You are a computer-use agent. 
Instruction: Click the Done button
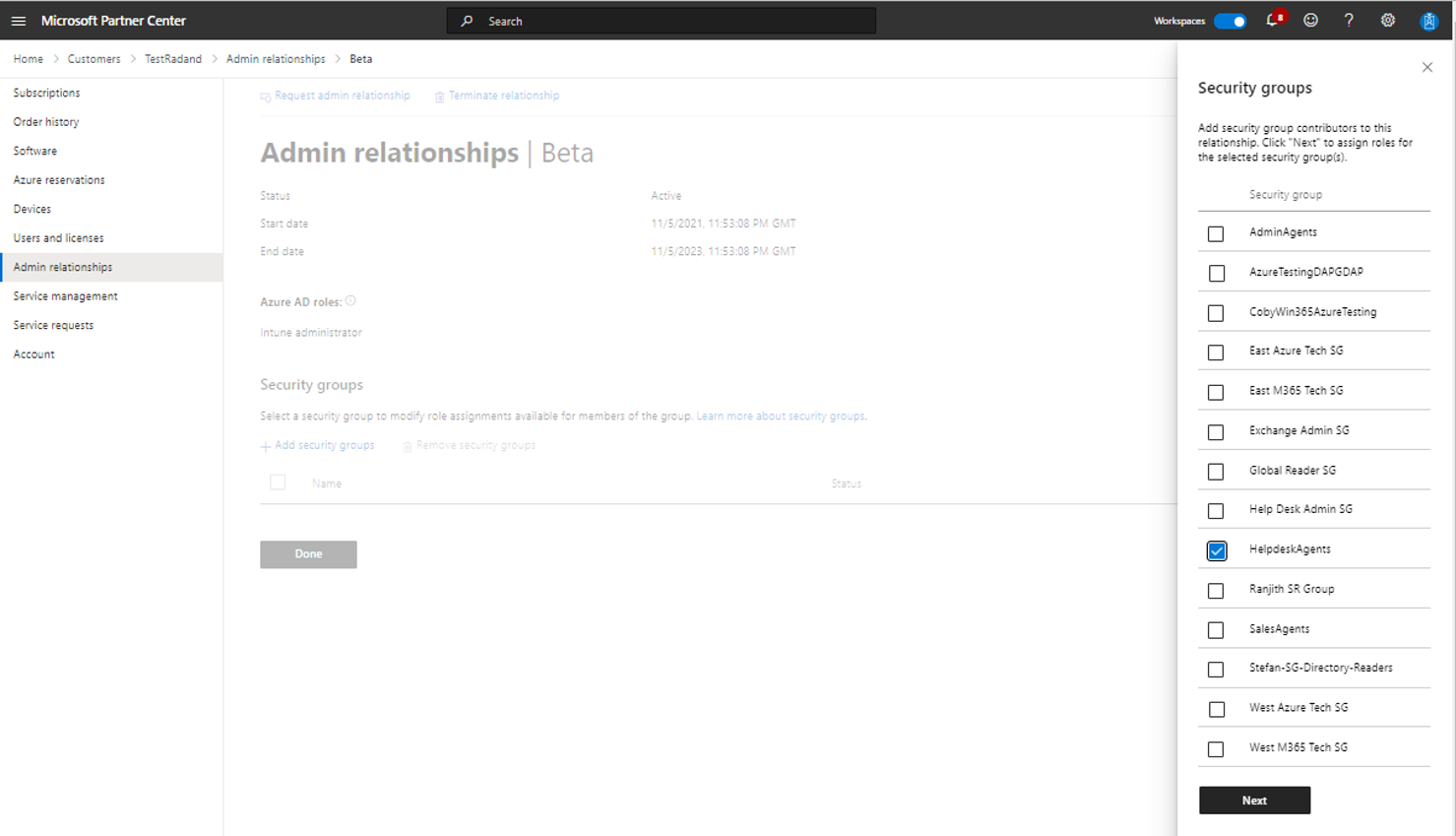click(x=308, y=554)
